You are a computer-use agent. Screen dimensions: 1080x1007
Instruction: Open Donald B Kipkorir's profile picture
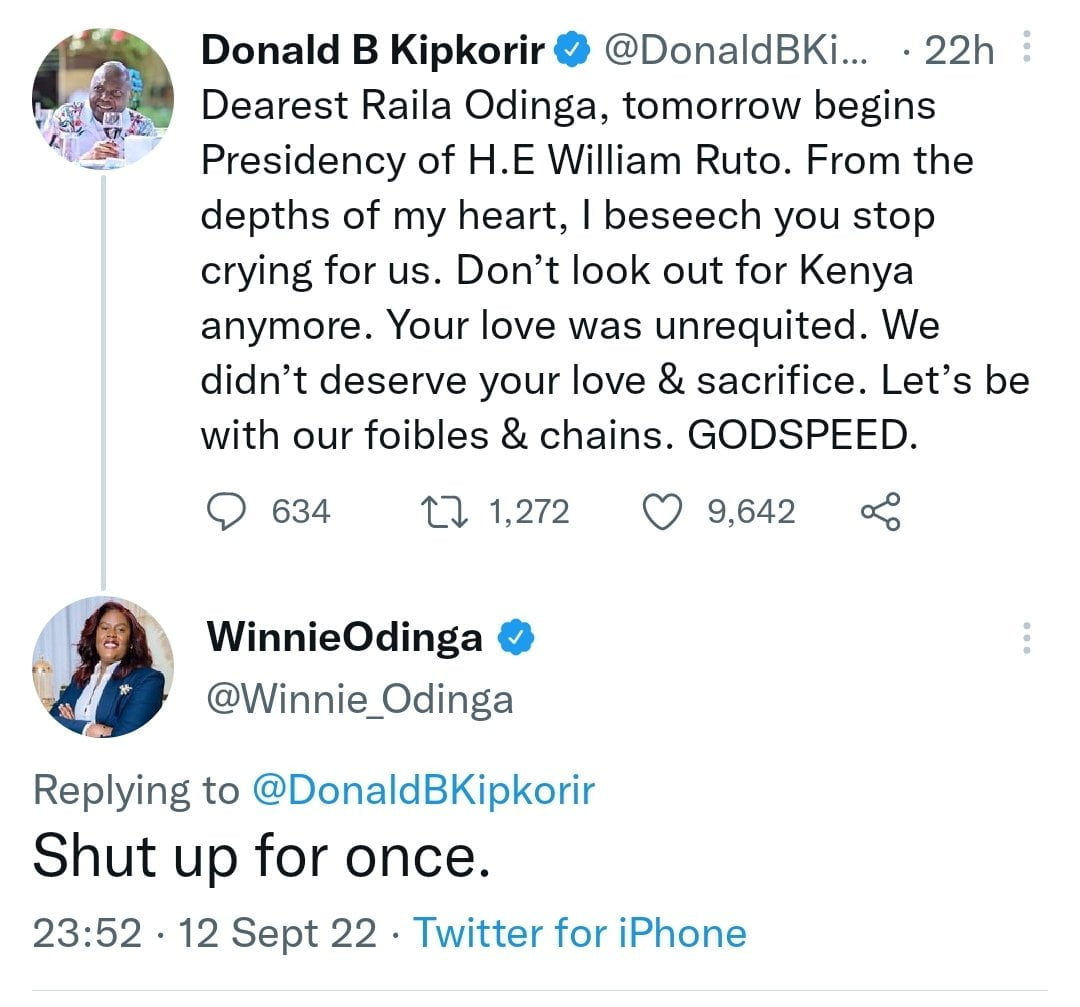tap(103, 98)
